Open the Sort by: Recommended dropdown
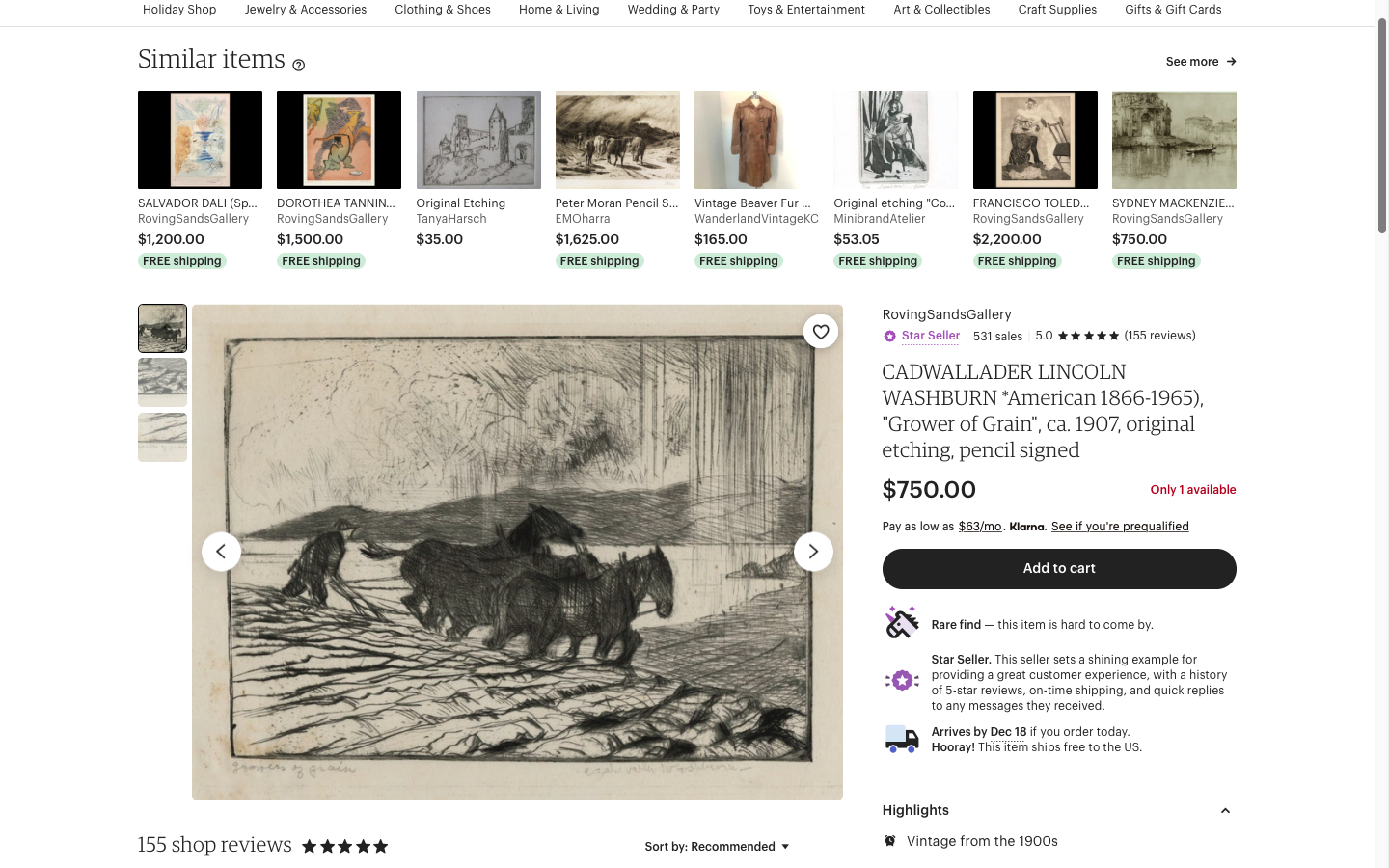The image size is (1389, 868). click(x=717, y=847)
